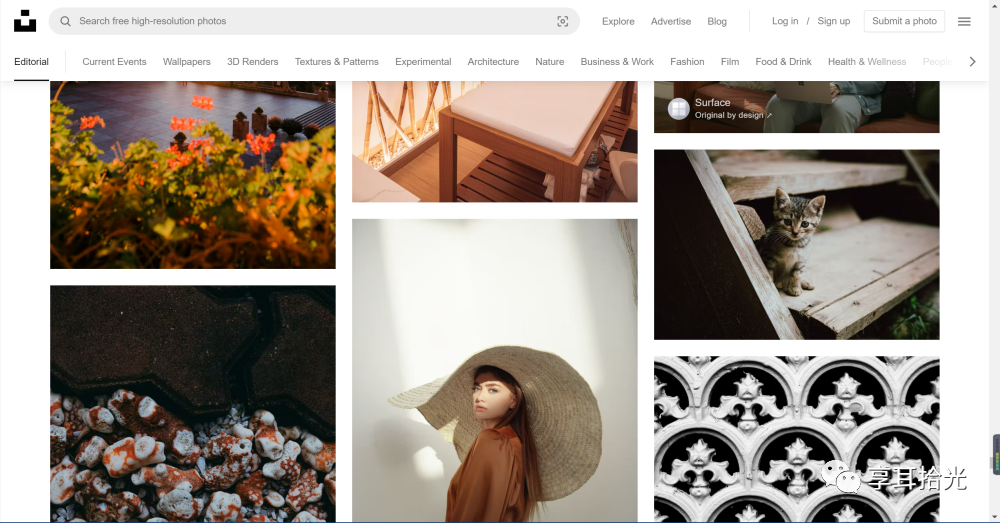Open the Unsplash logo home link
1000x523 pixels.
click(25, 21)
